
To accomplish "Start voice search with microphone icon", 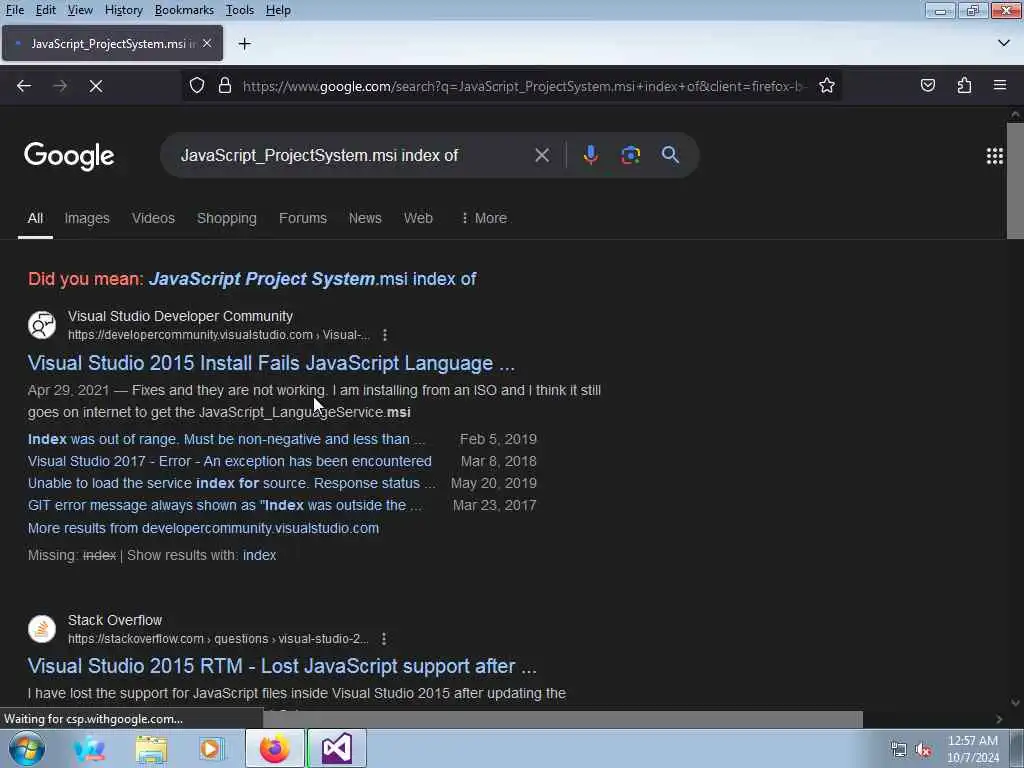I will point(590,155).
